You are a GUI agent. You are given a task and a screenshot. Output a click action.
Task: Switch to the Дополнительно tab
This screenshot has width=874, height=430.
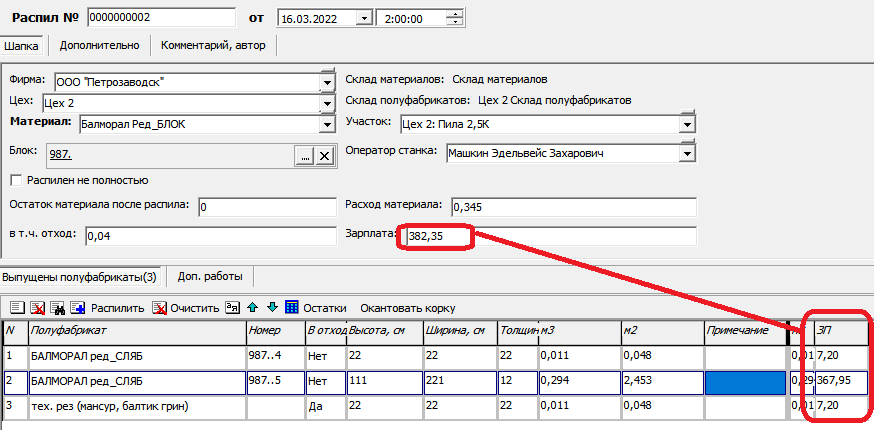(x=100, y=45)
